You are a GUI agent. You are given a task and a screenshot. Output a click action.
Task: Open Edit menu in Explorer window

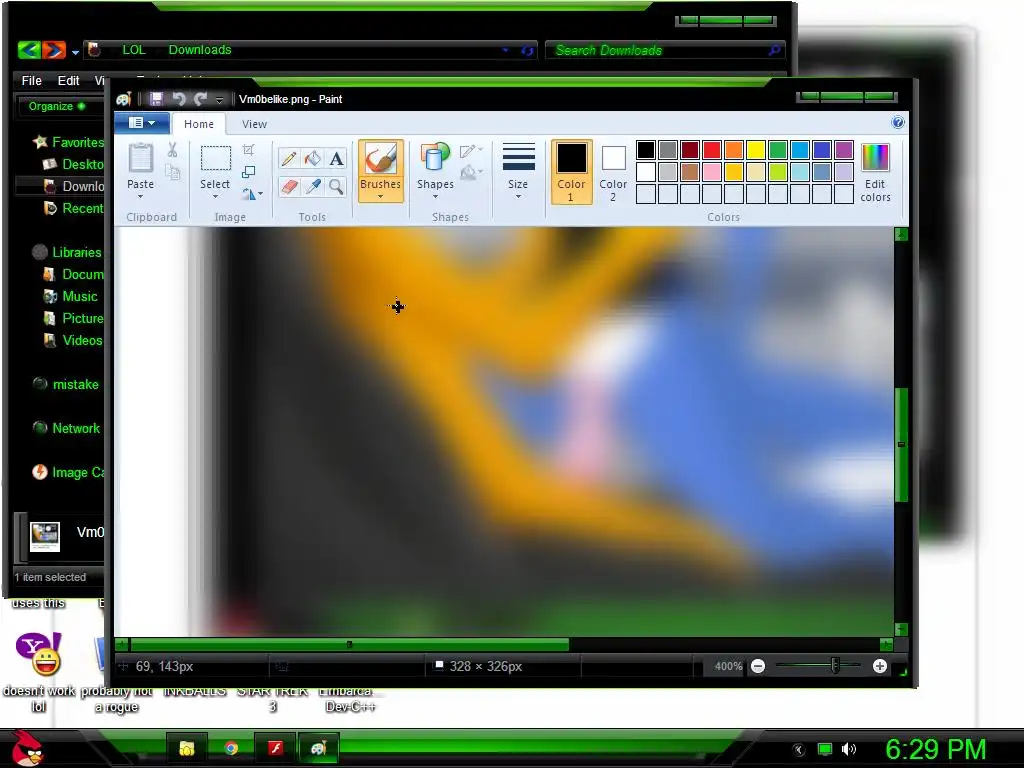pyautogui.click(x=68, y=80)
